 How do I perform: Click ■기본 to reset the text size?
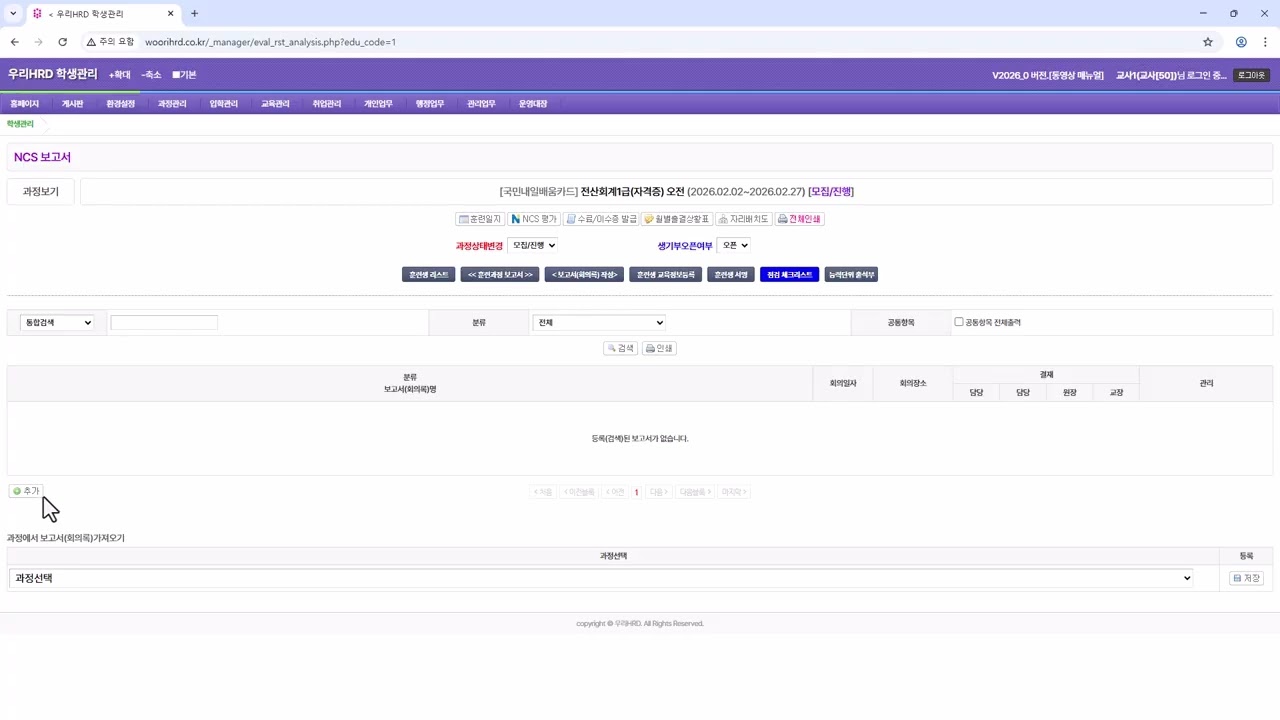[184, 75]
